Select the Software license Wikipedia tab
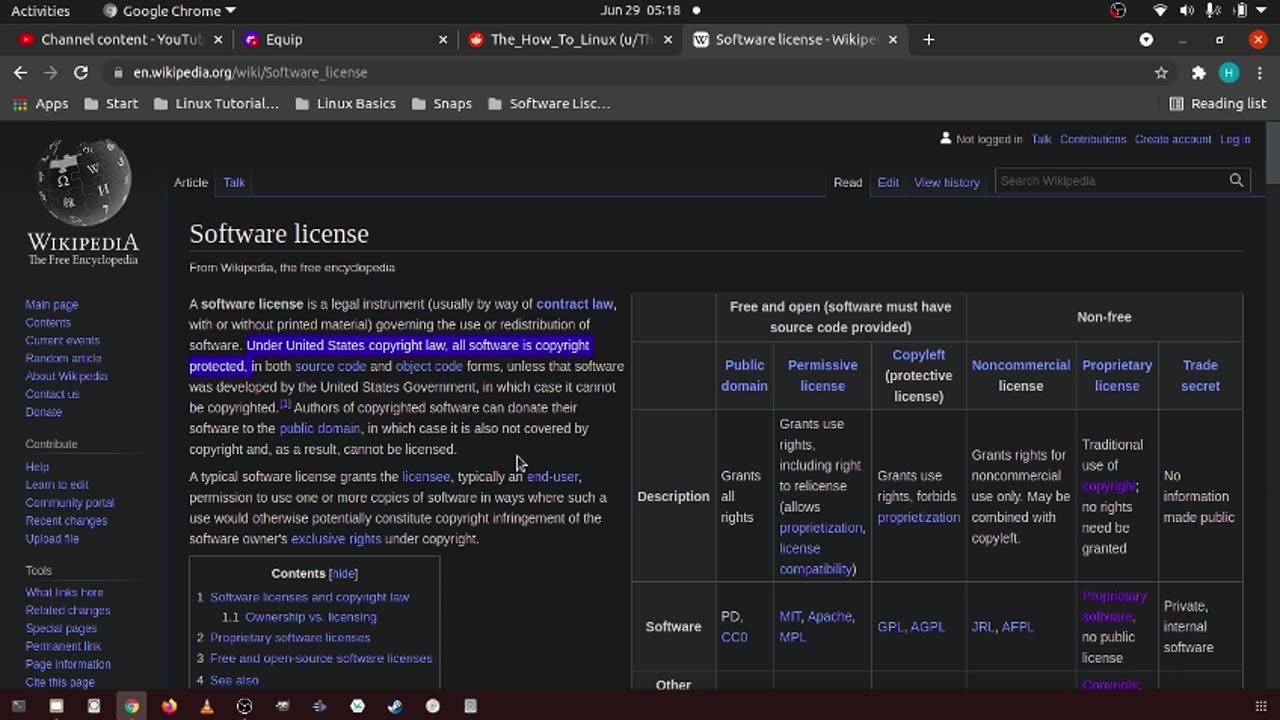Viewport: 1280px width, 720px height. click(795, 40)
